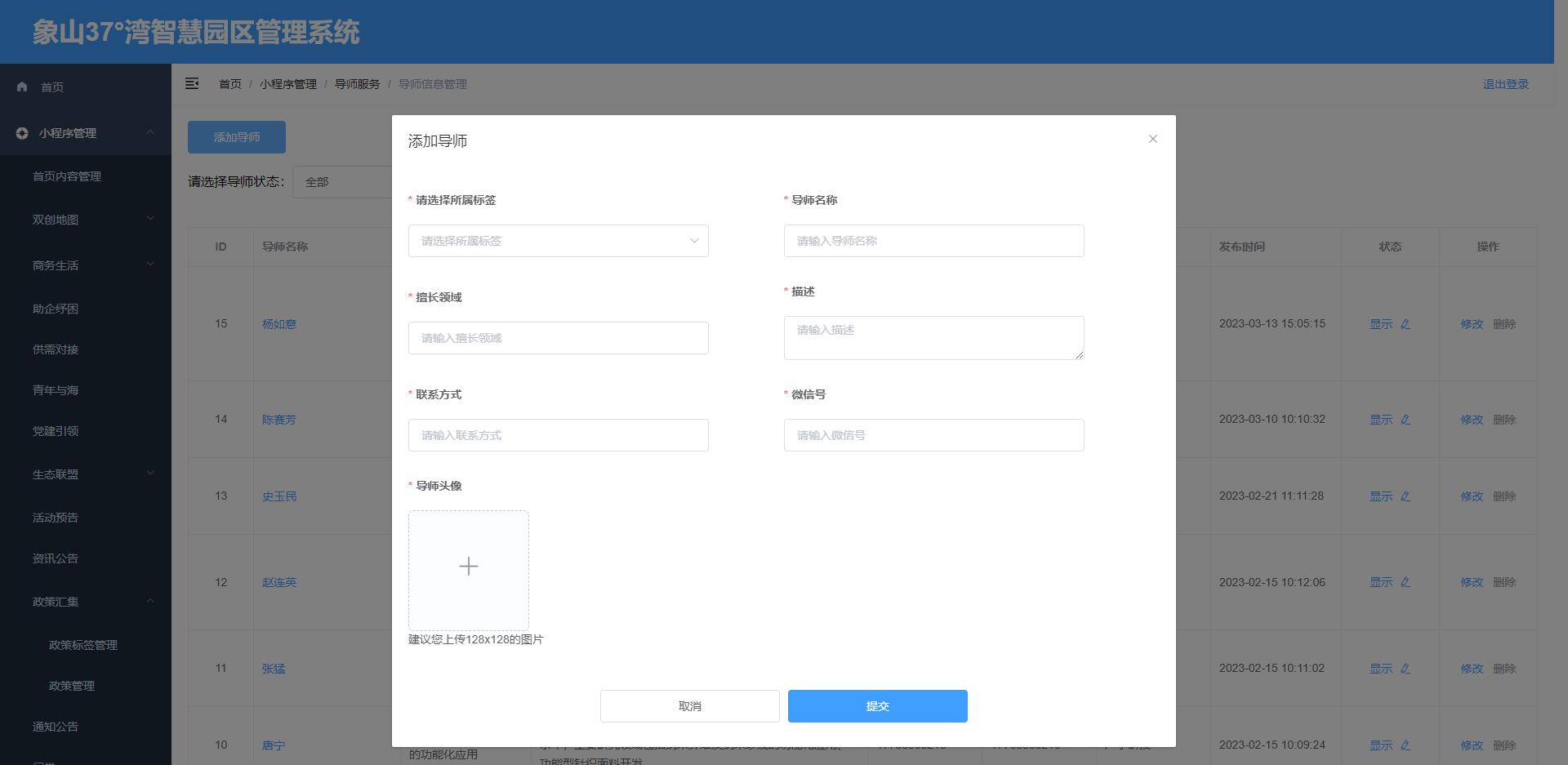Click the edit pencil icon for 张猛 row
The height and width of the screenshot is (765, 1568).
1405,669
